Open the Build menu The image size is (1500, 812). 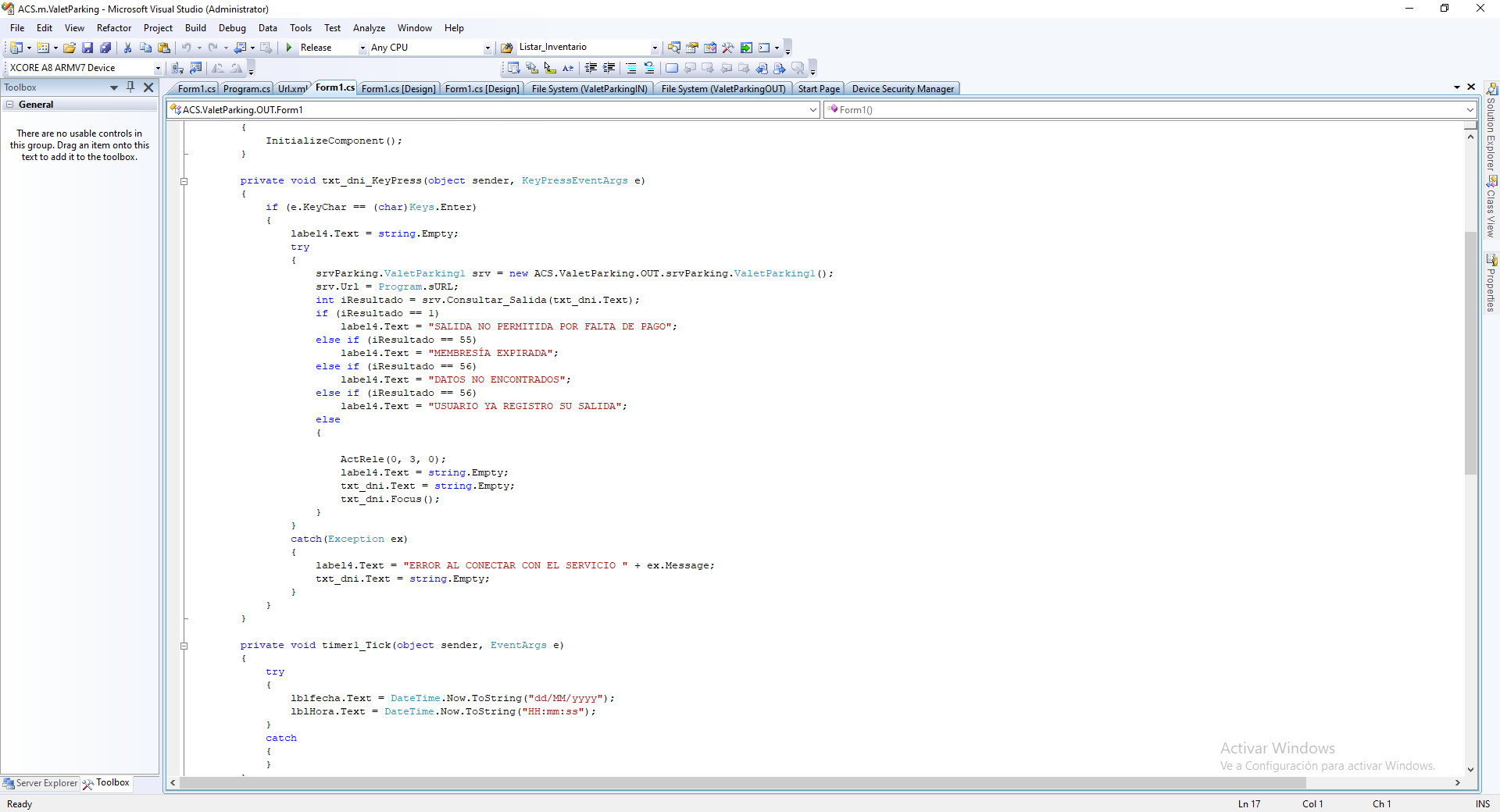coord(195,28)
